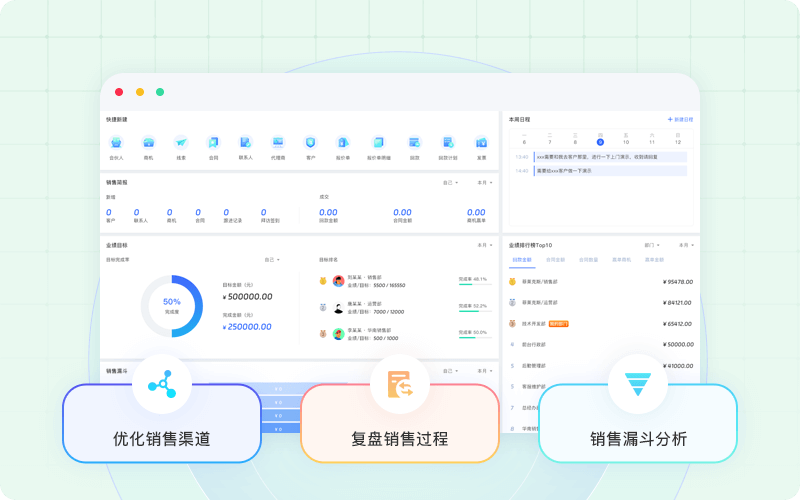Open the 商机 quick-create icon
The width and height of the screenshot is (800, 500).
click(x=148, y=143)
